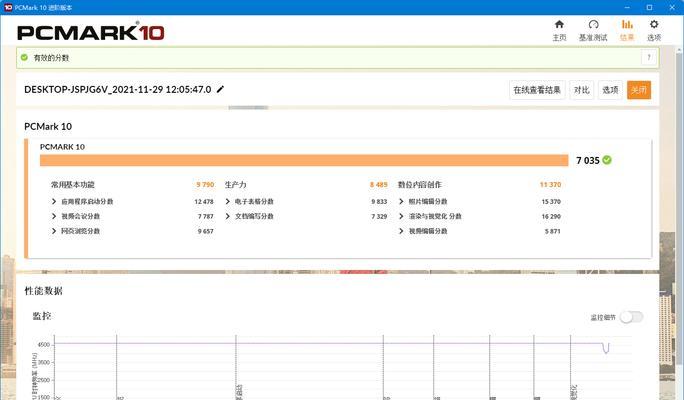
Task: Expand 电子表格分数 row
Action: point(228,202)
